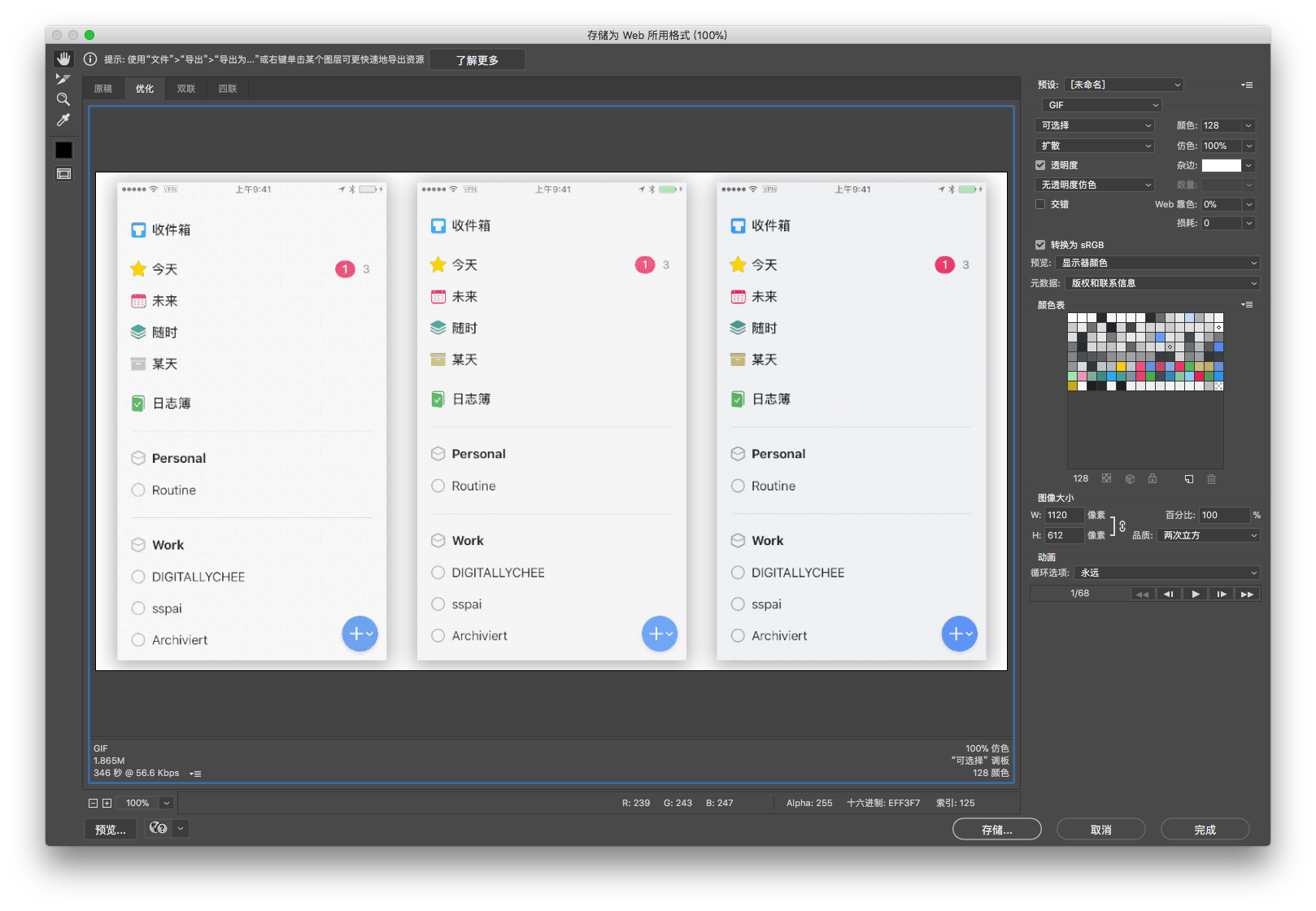Screen dimensions: 1316x911
Task: Open the 元数据 dropdown
Action: pos(1162,283)
